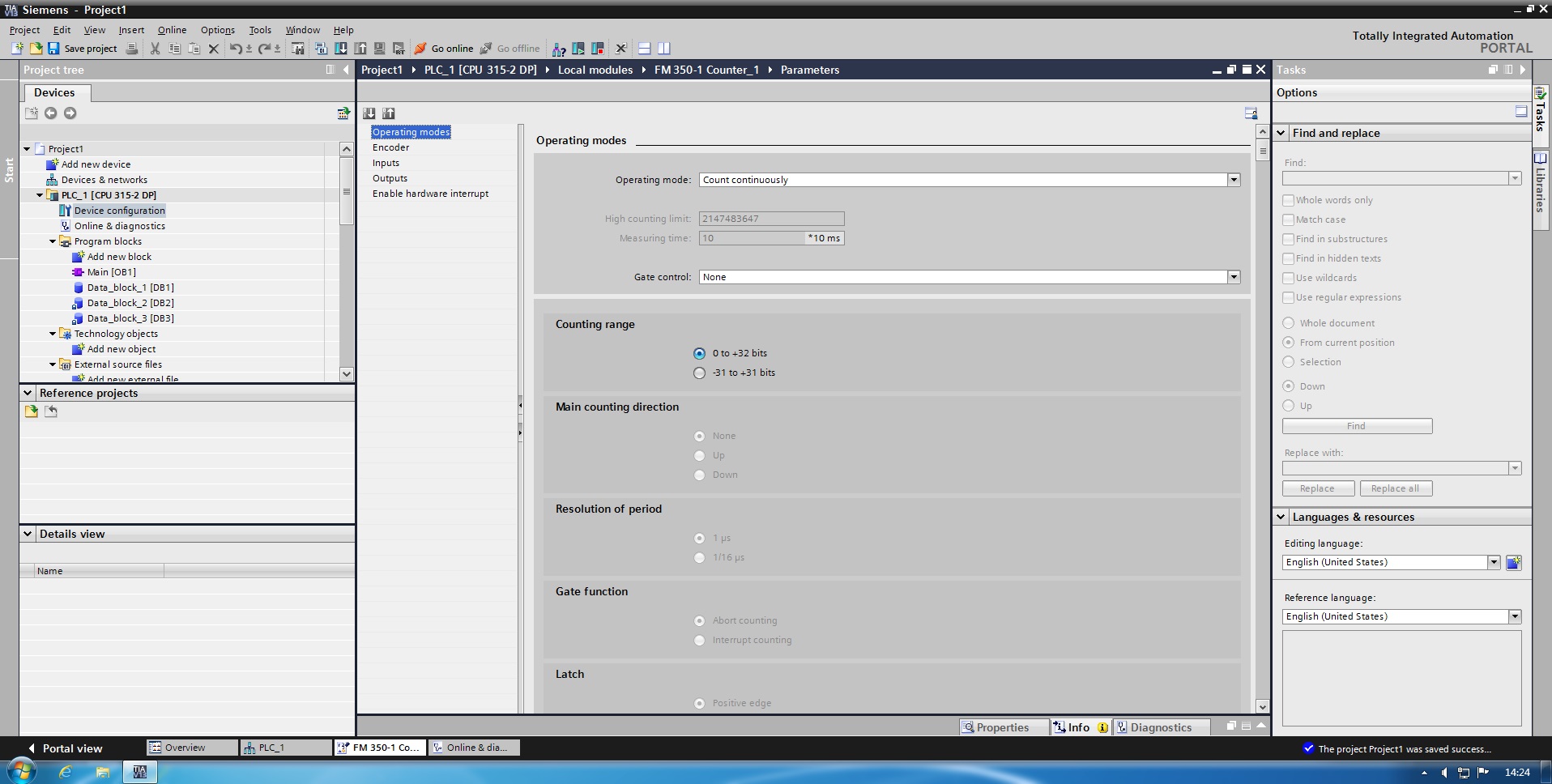Collapse the Project tree panel with the arrow
Image resolution: width=1552 pixels, height=784 pixels.
pyautogui.click(x=347, y=70)
